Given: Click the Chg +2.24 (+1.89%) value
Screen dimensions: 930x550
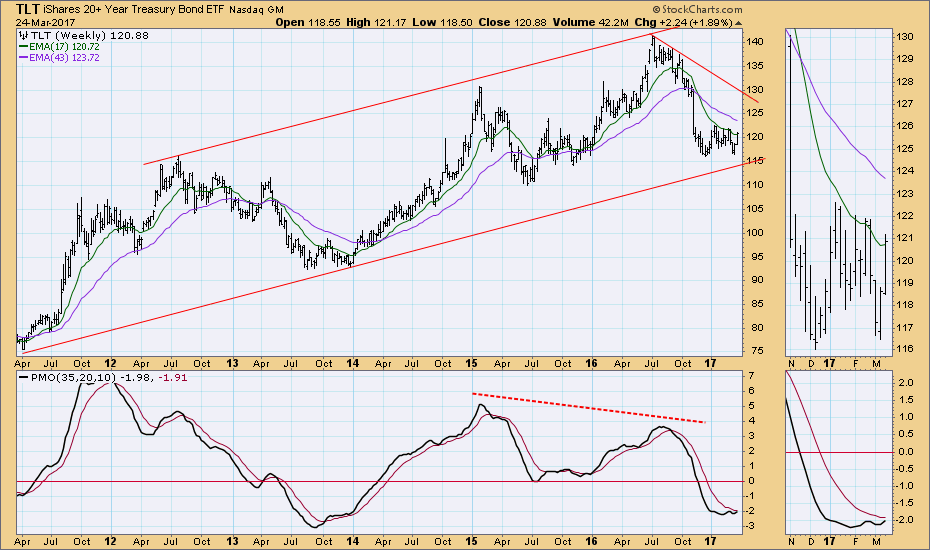Looking at the screenshot, I should 683,22.
